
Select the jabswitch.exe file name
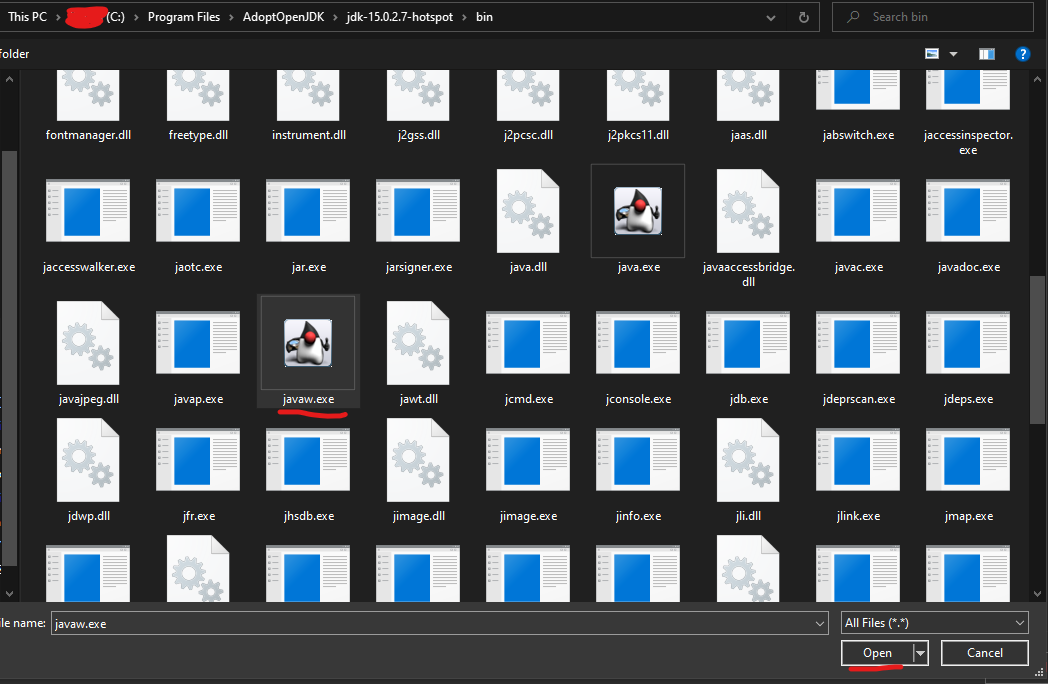858,135
